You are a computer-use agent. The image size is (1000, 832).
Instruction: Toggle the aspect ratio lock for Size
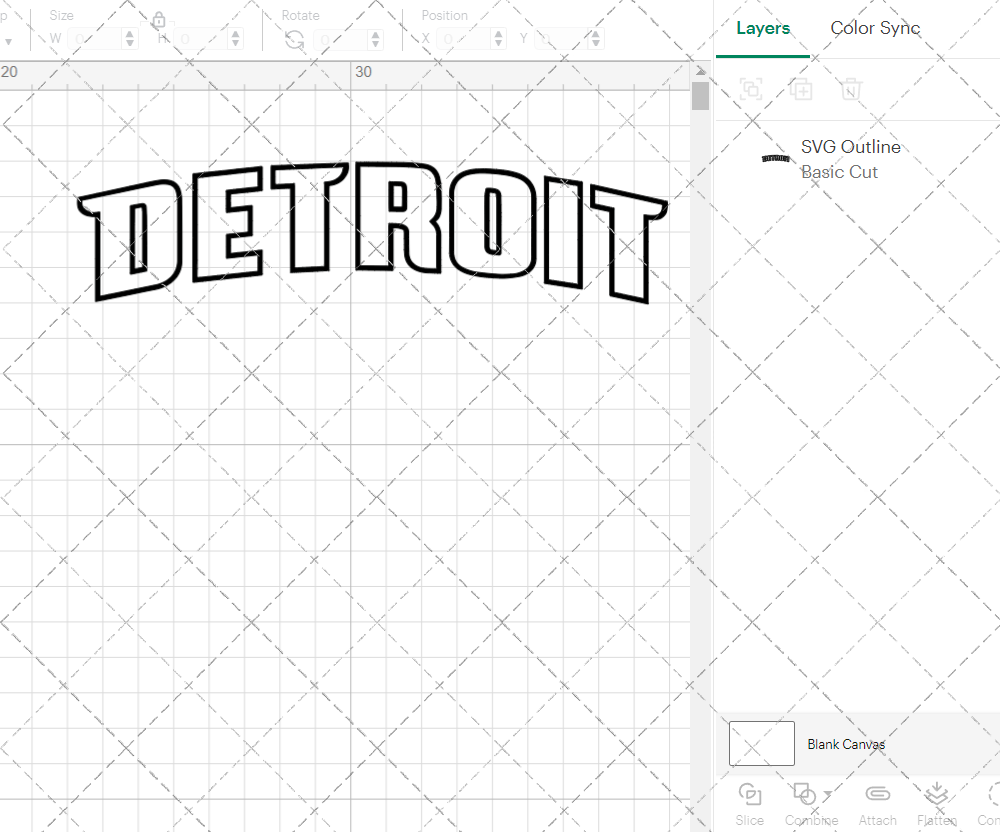click(159, 19)
